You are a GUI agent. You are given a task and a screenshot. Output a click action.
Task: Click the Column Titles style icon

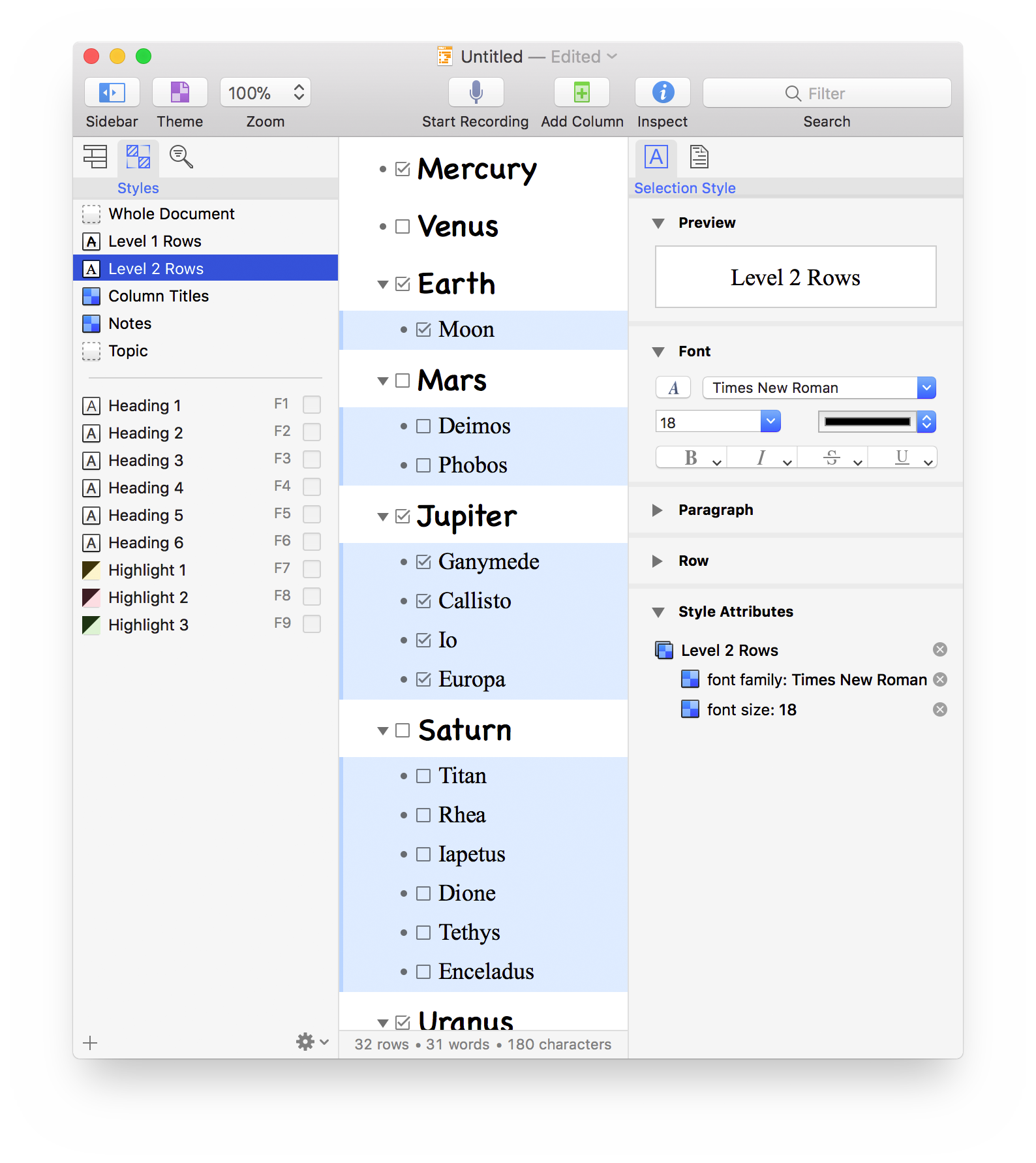click(91, 296)
